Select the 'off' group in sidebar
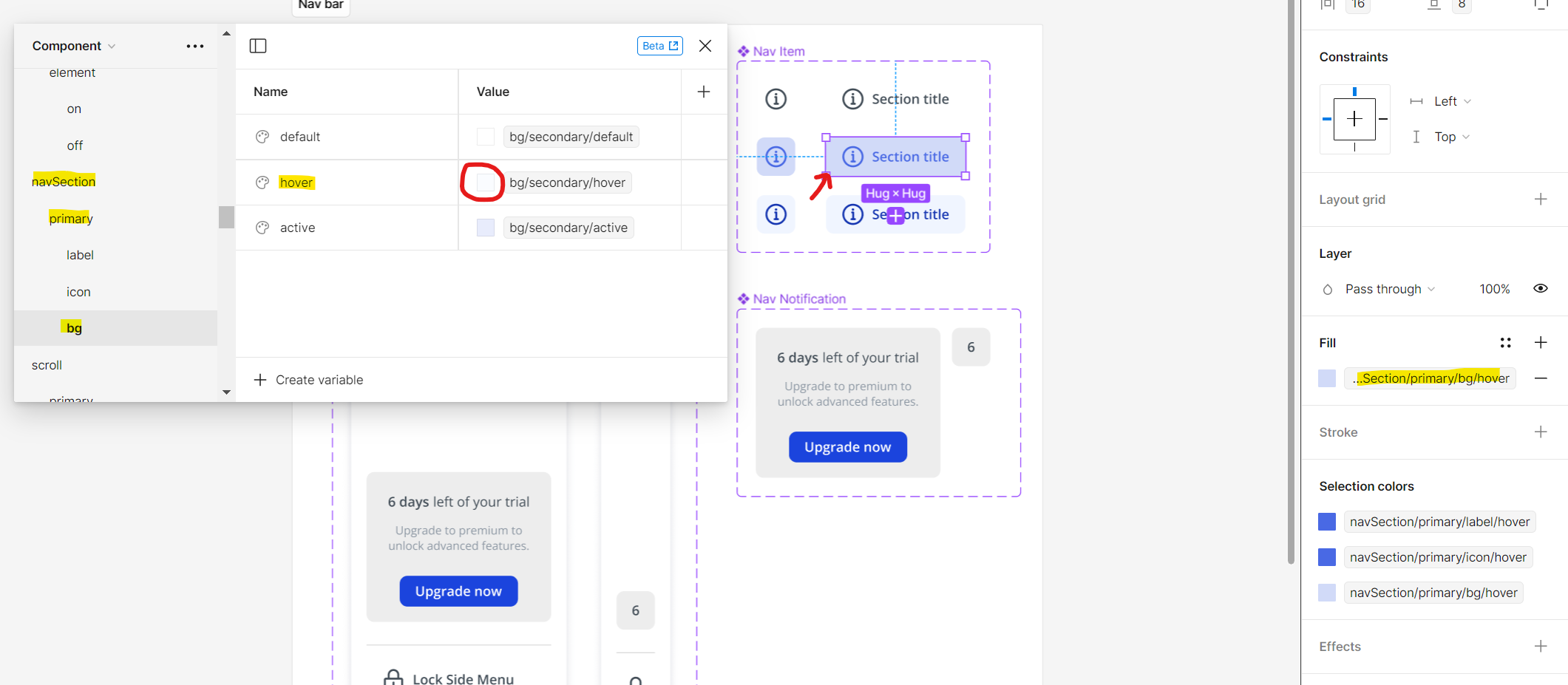1568x685 pixels. pos(75,146)
